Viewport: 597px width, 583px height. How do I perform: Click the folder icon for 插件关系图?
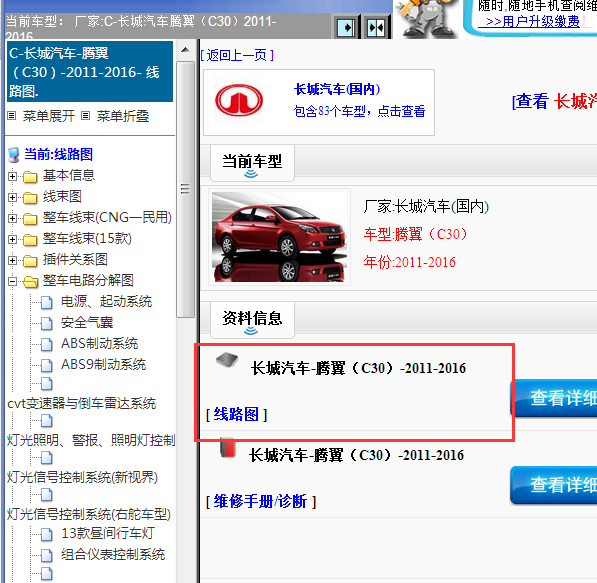[x=30, y=260]
